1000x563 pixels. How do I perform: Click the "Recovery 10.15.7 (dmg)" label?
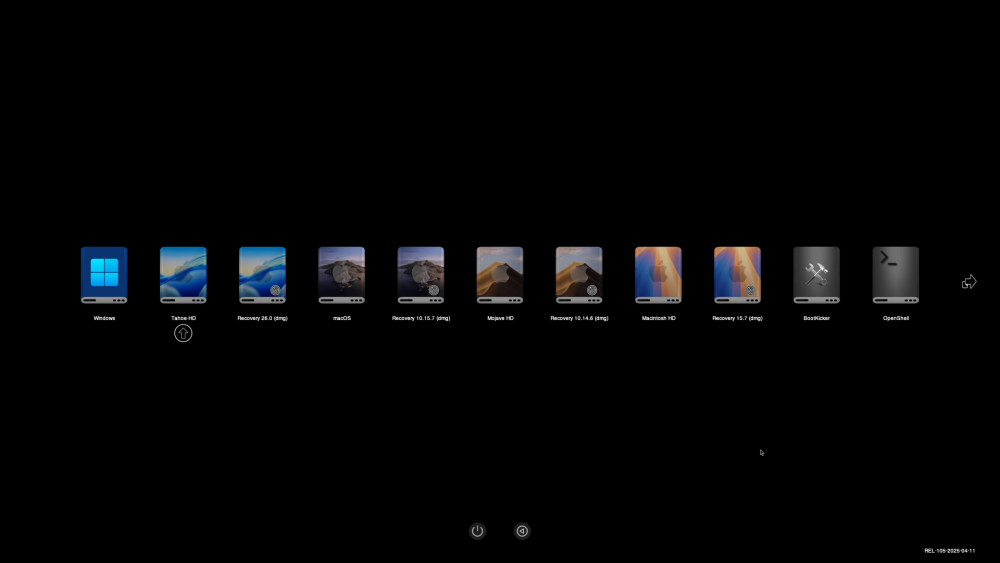420,318
